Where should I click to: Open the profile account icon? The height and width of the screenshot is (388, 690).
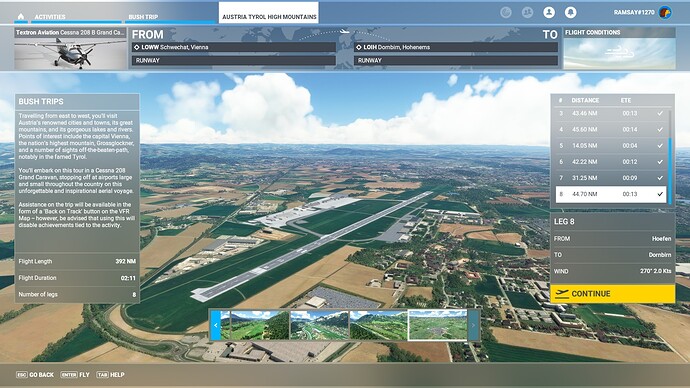click(549, 12)
